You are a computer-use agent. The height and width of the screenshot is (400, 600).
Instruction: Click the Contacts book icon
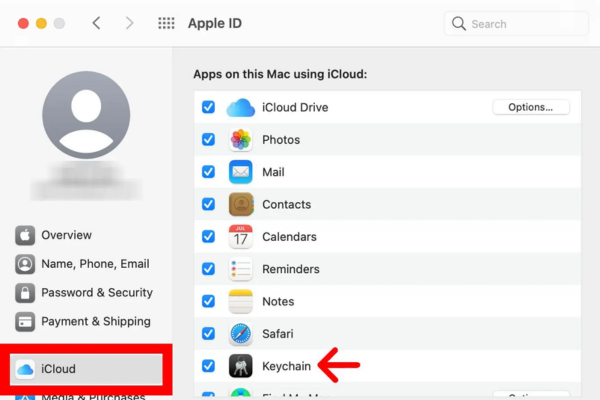241,204
